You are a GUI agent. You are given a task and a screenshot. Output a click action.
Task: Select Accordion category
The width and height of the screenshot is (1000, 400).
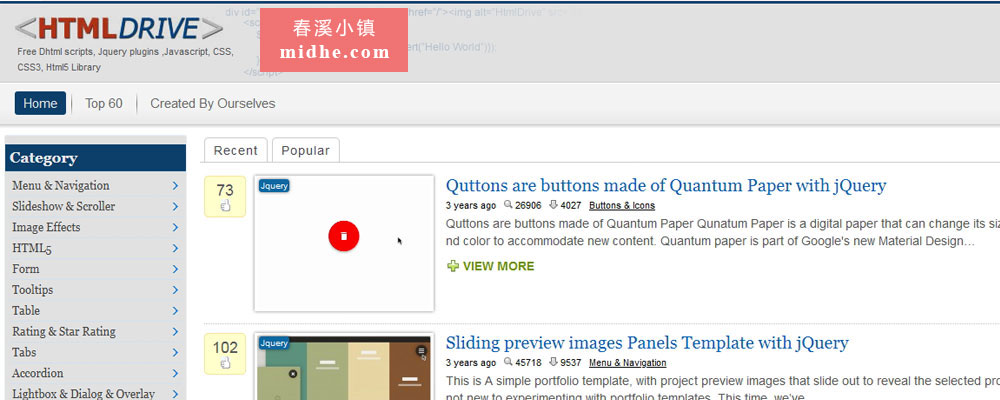click(x=38, y=373)
